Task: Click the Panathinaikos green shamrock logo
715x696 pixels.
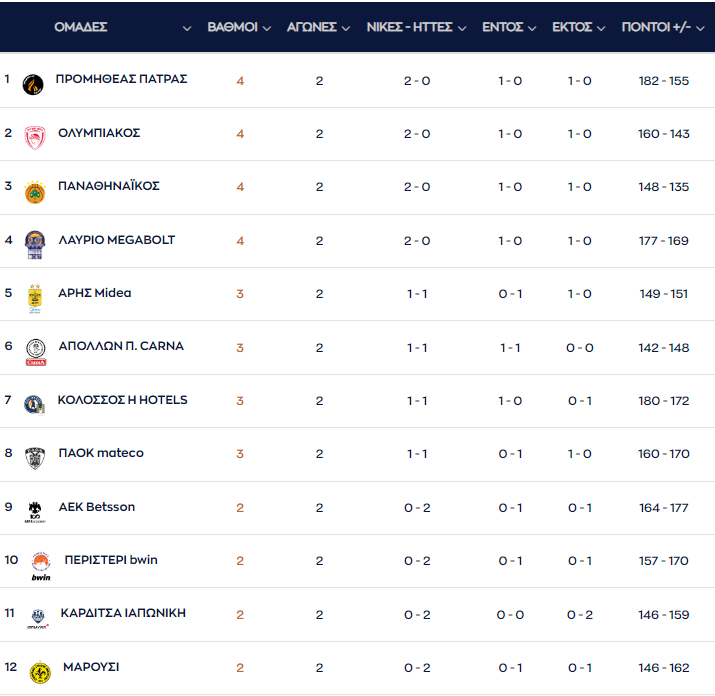Action: [35, 192]
